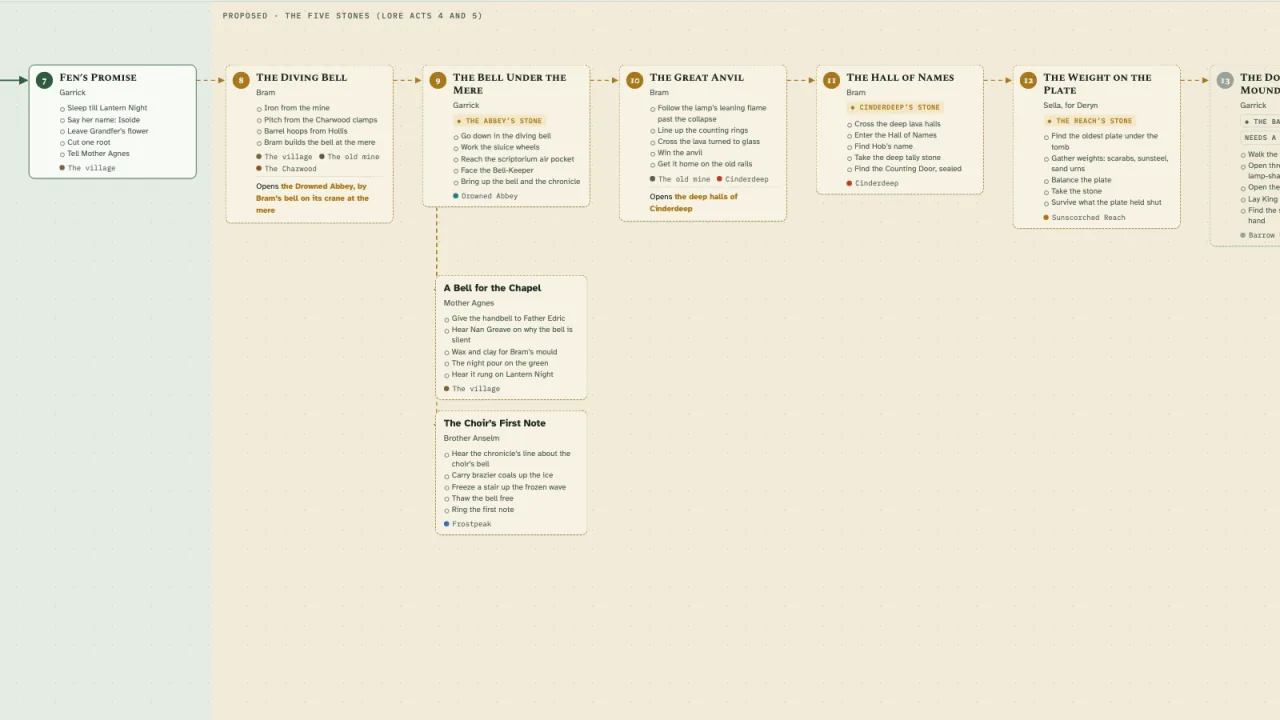
Task: Select the greyed number 13 quest badge
Action: coord(1226,80)
